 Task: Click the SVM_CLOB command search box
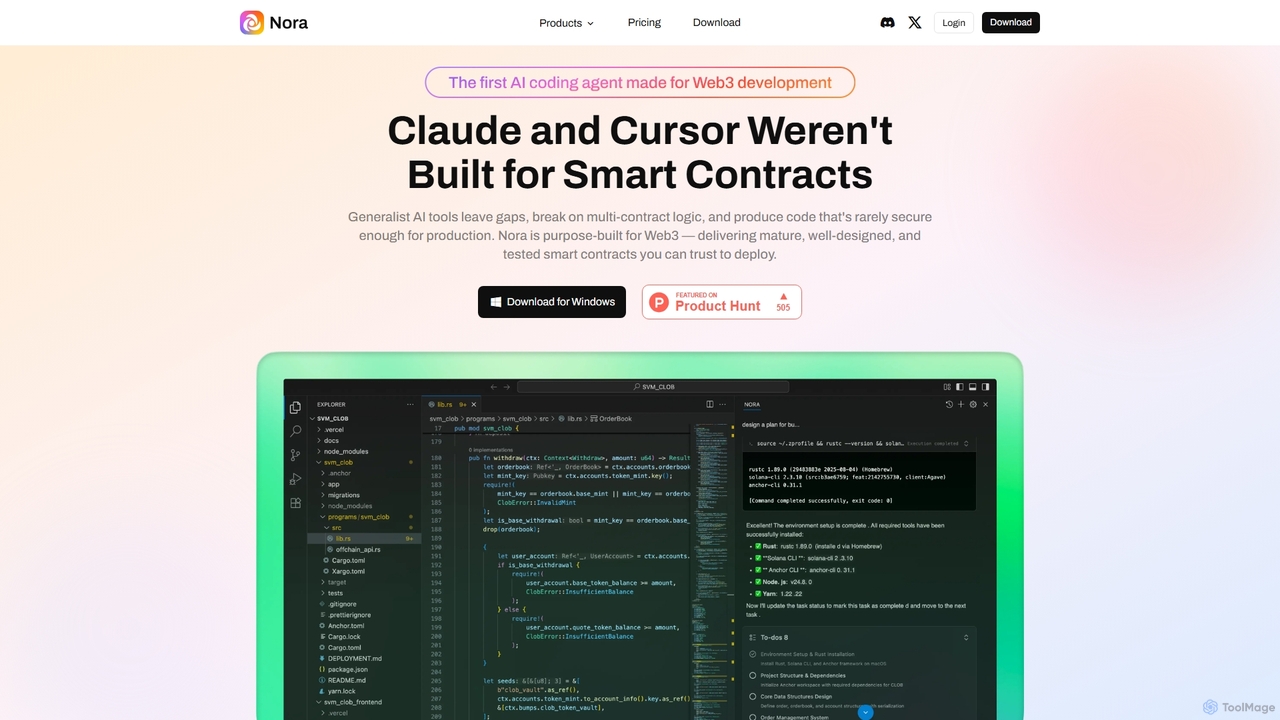(x=655, y=387)
